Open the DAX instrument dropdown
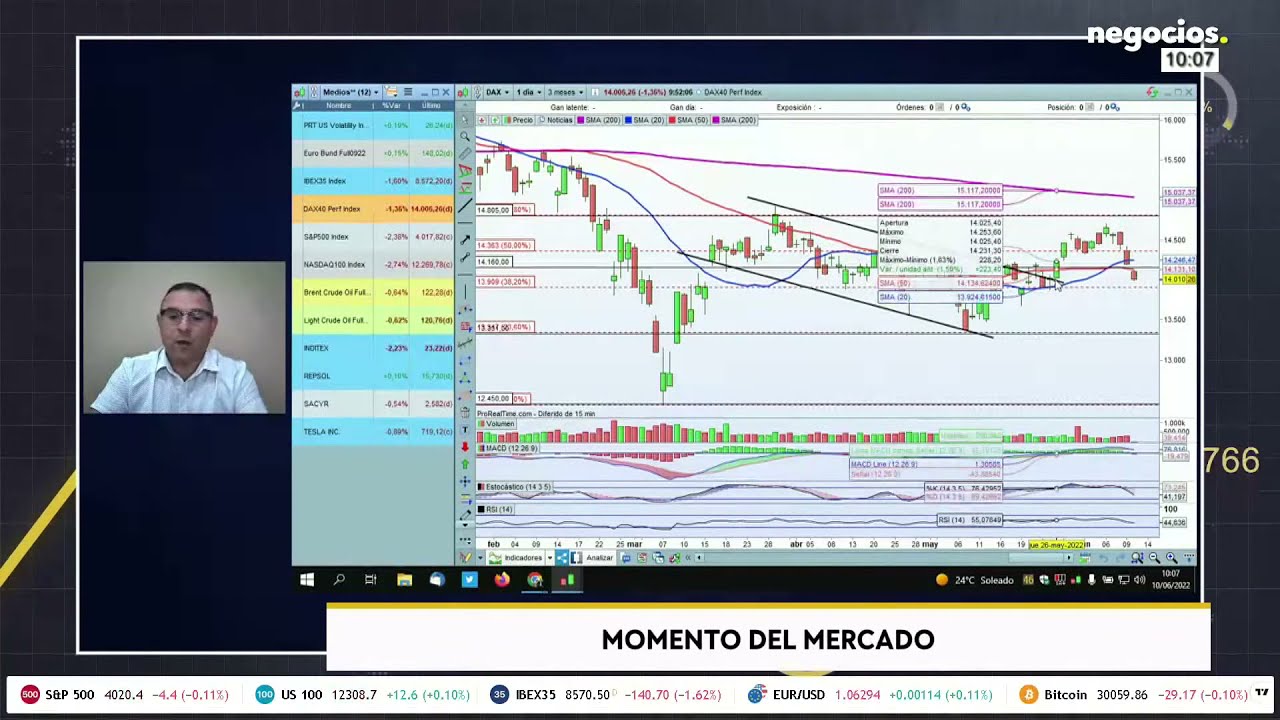 point(496,92)
